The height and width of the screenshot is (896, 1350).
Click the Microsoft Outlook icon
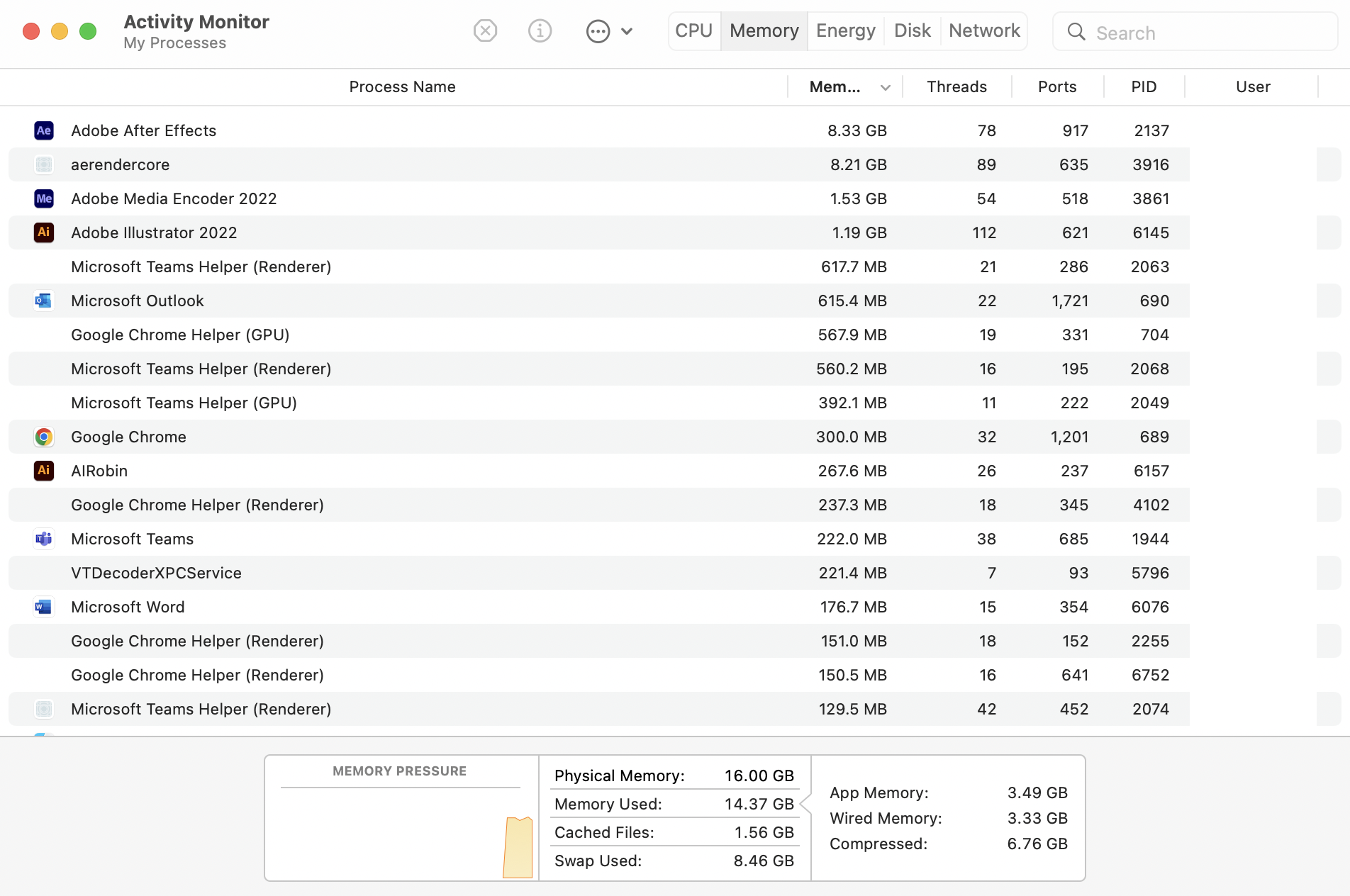(44, 301)
